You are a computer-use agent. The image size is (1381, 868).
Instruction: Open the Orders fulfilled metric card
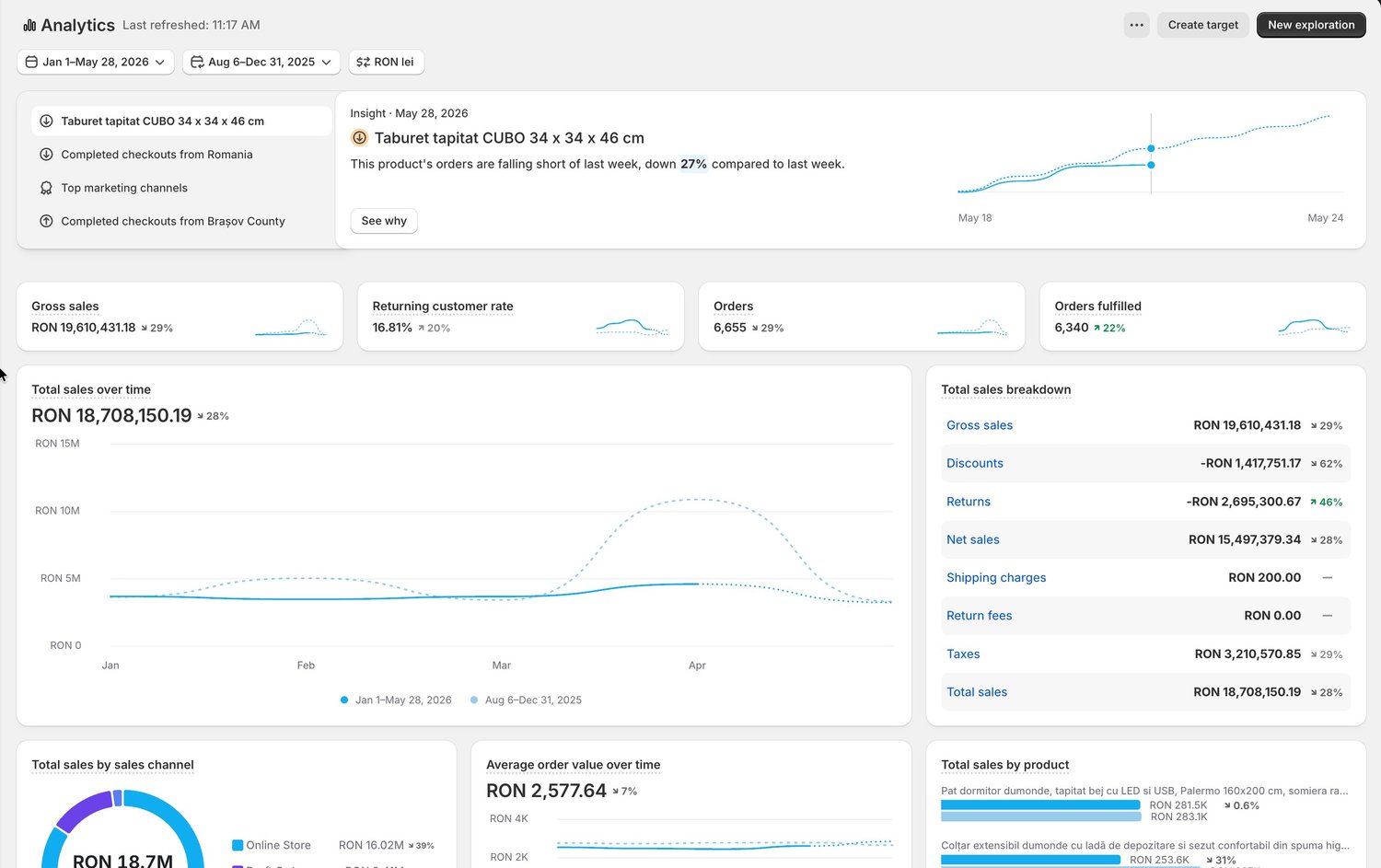[x=1202, y=317]
